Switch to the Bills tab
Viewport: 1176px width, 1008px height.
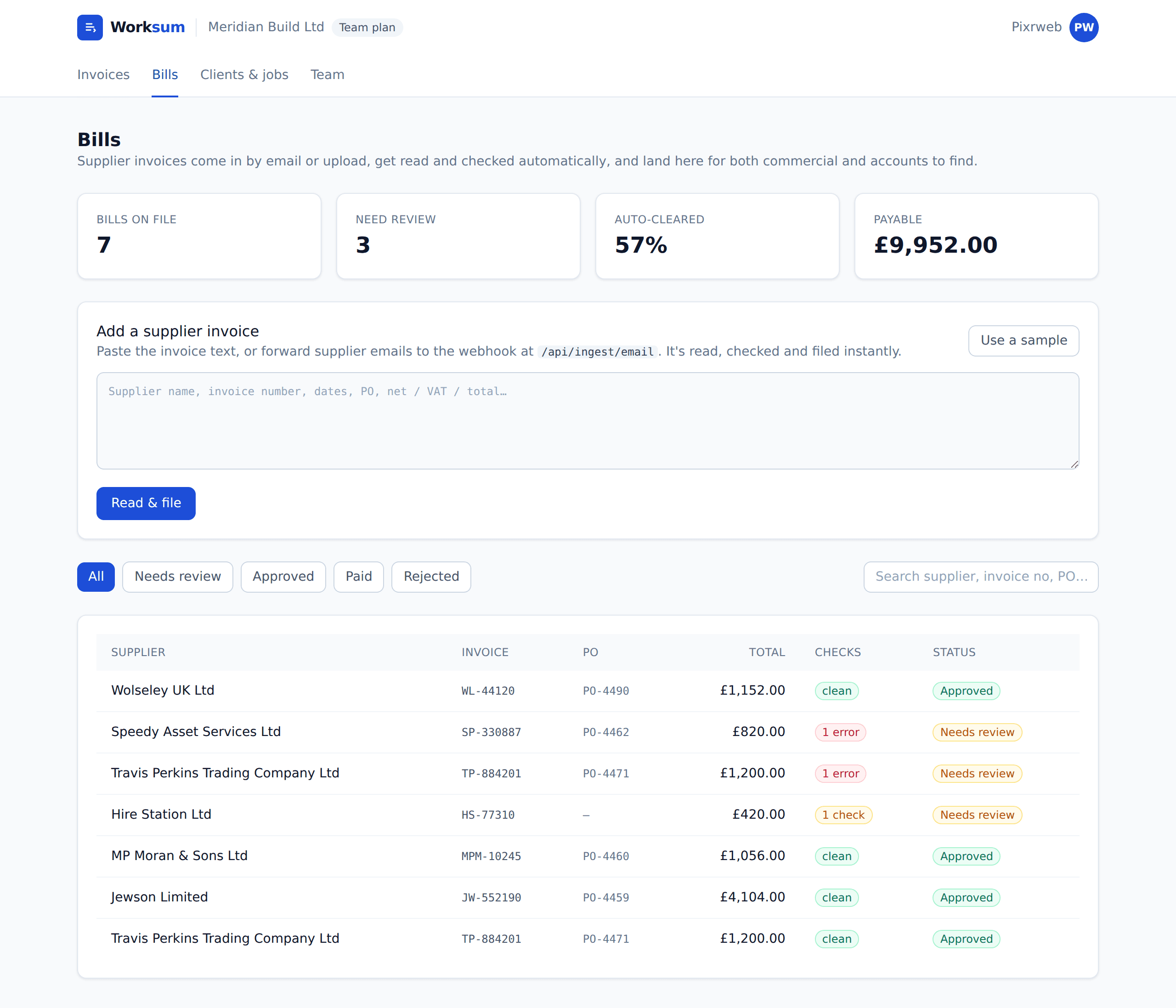click(164, 74)
